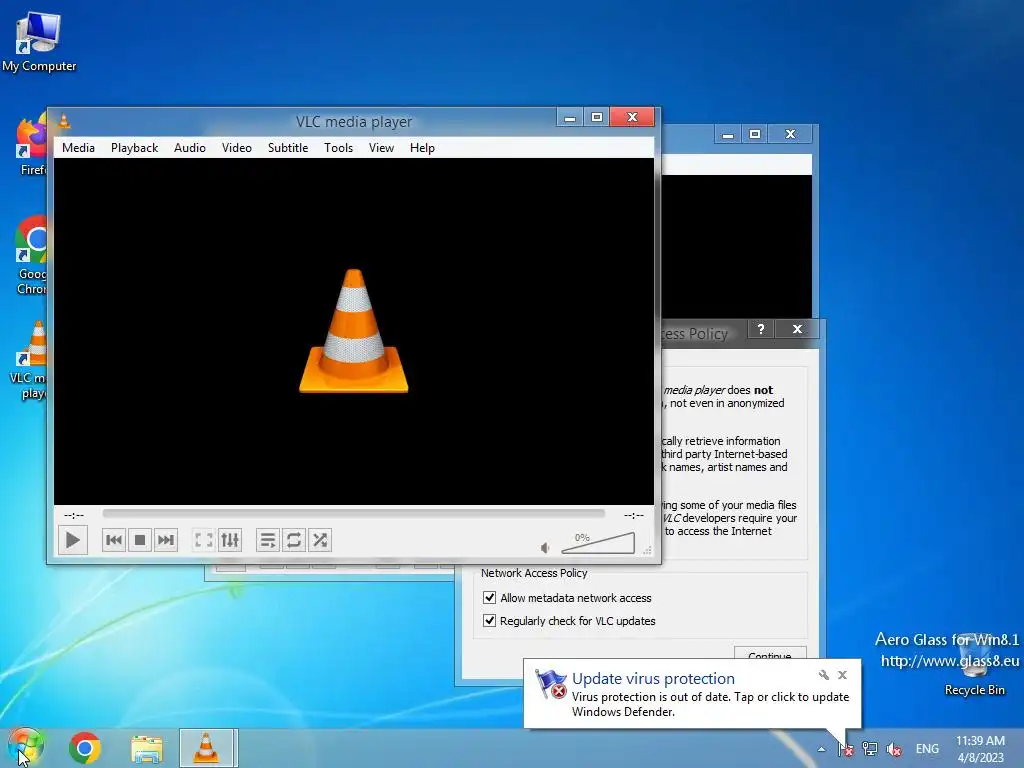This screenshot has height=768, width=1024.
Task: Open the Playback menu
Action: tap(135, 148)
